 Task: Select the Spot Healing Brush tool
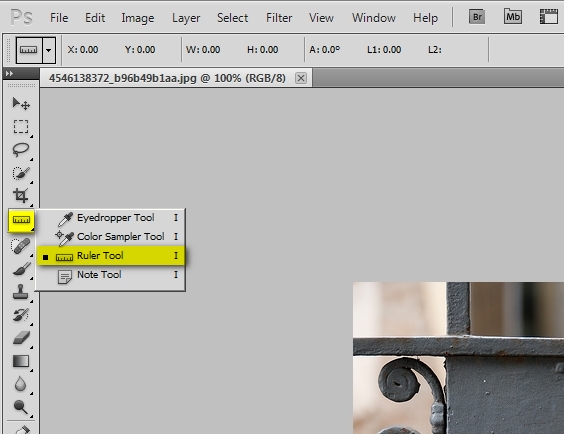[21, 246]
